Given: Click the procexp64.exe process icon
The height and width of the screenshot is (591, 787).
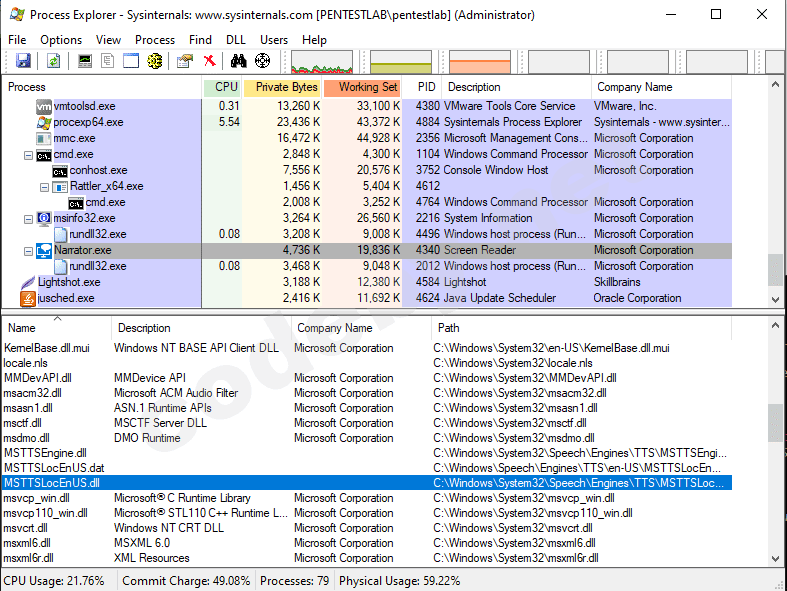Looking at the screenshot, I should click(44, 123).
